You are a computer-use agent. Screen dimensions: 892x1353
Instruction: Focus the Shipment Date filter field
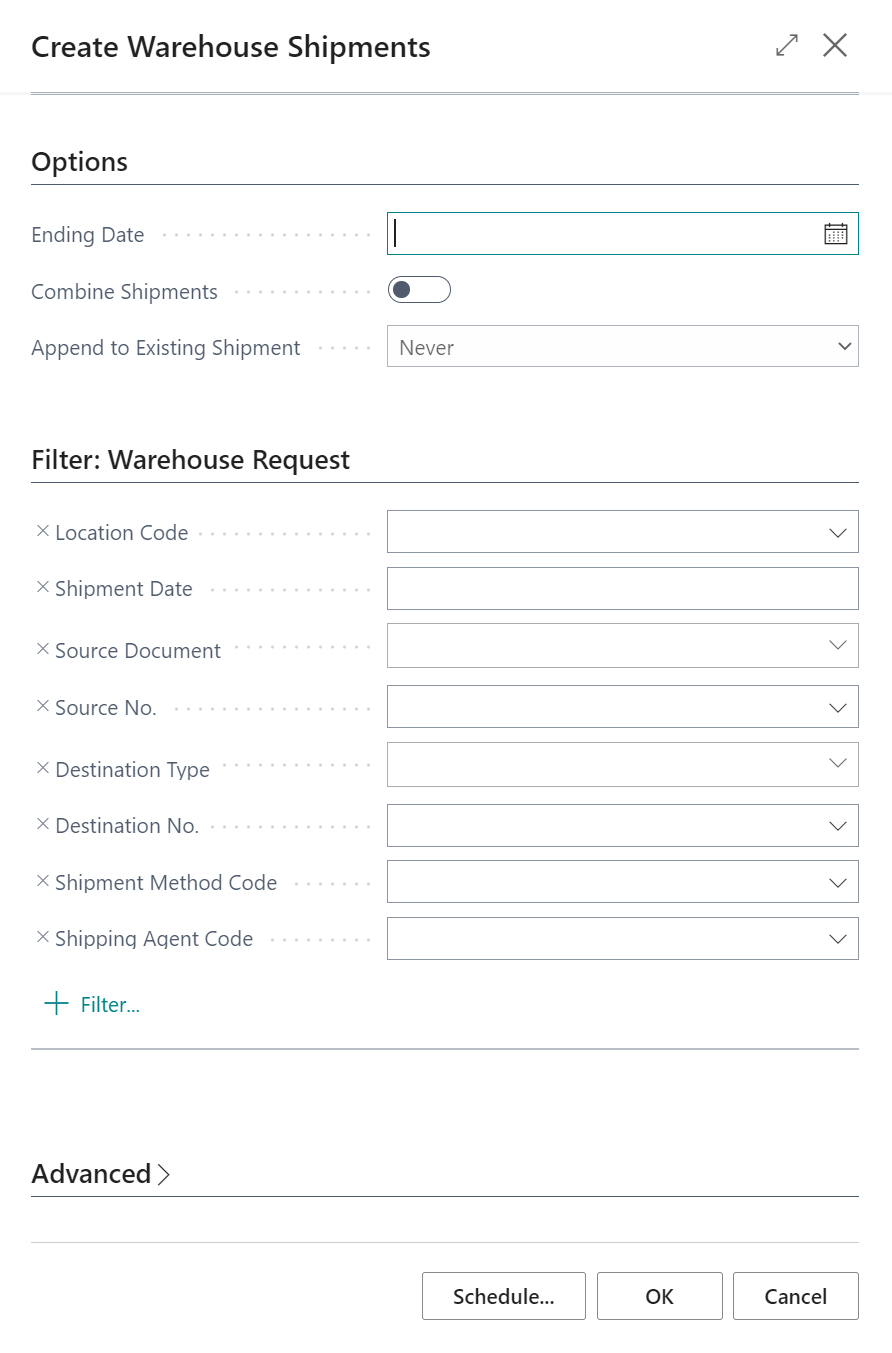pos(622,588)
